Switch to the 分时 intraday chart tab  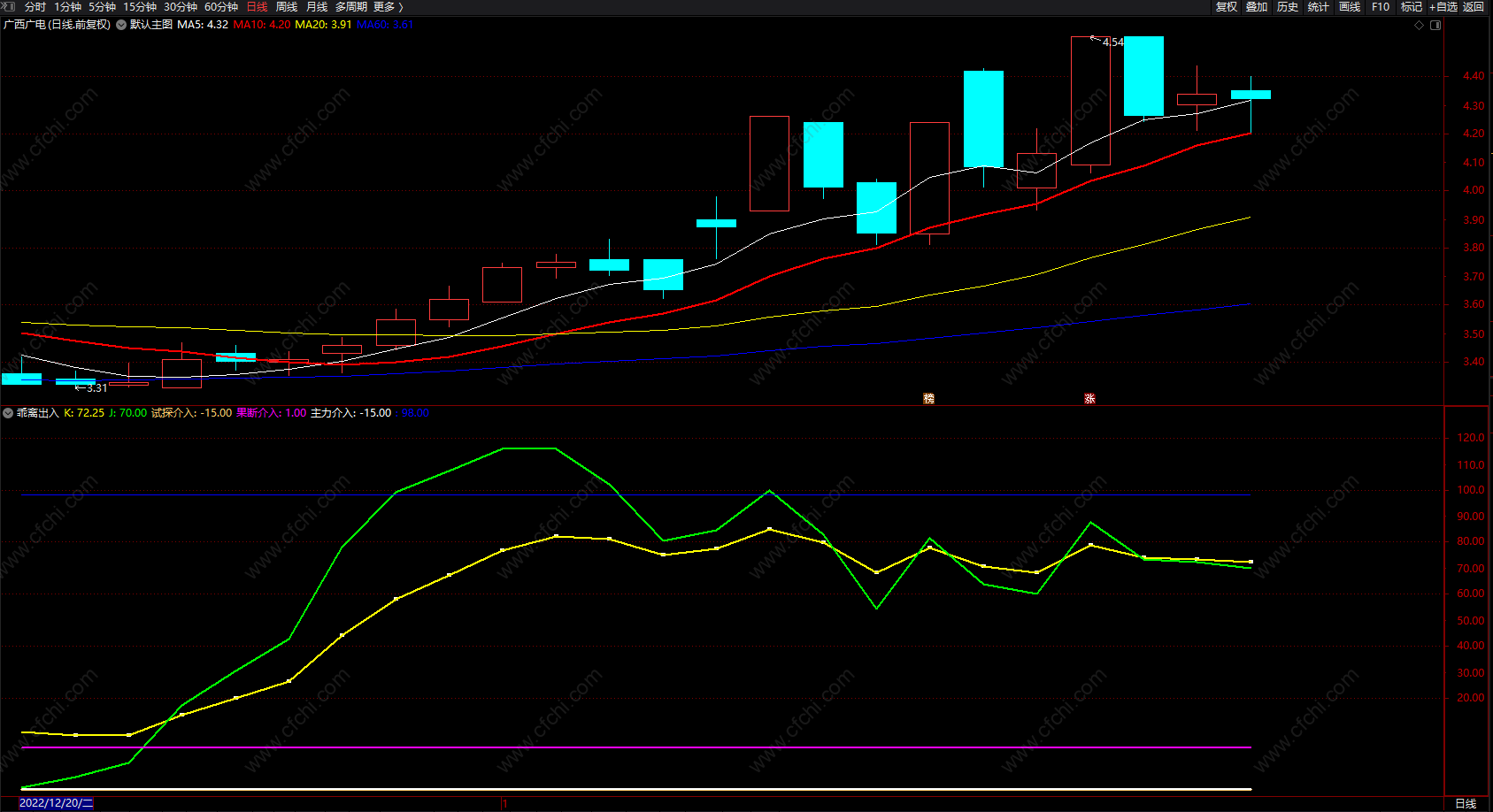pyautogui.click(x=35, y=7)
